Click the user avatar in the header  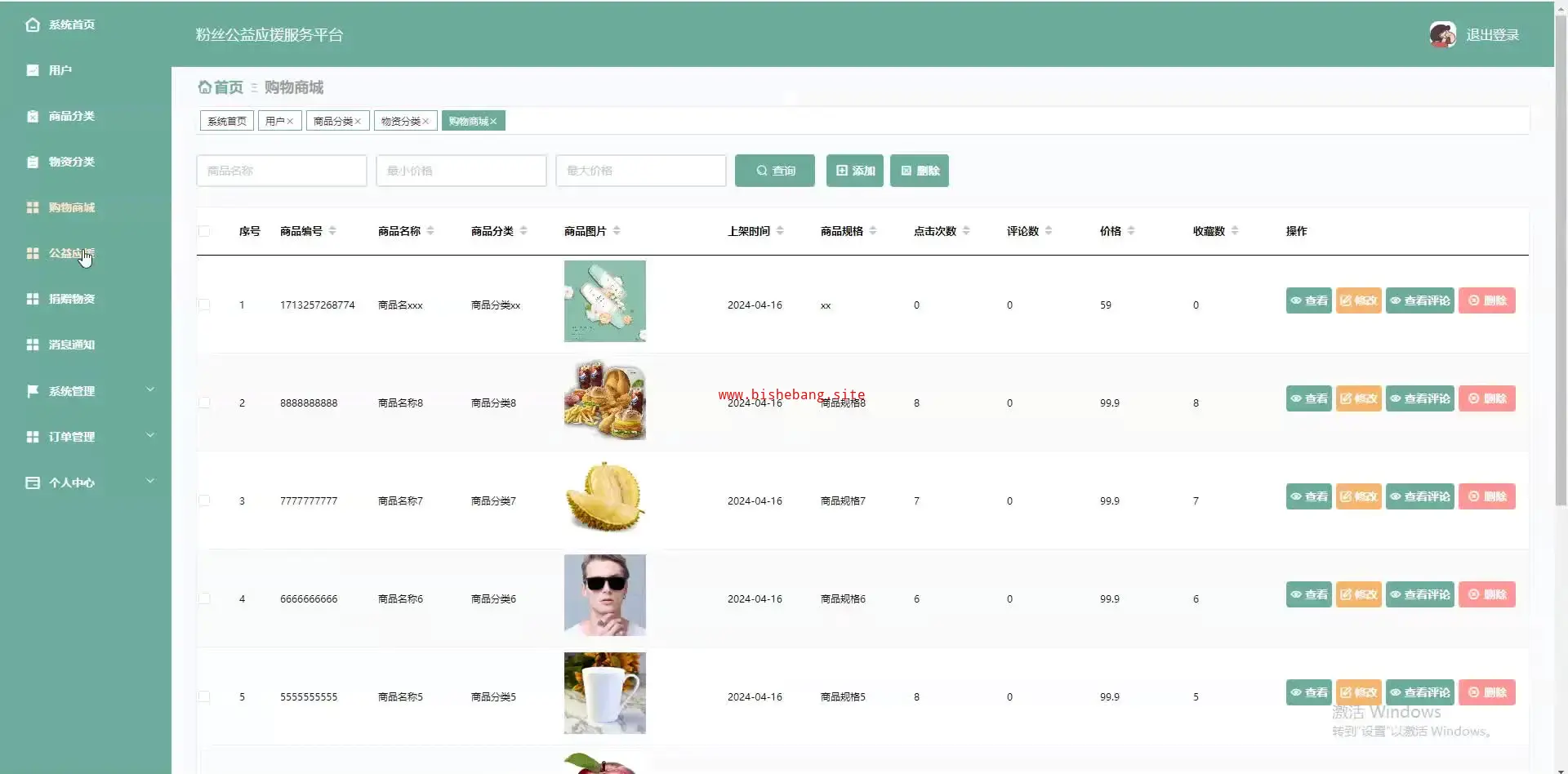pos(1442,34)
